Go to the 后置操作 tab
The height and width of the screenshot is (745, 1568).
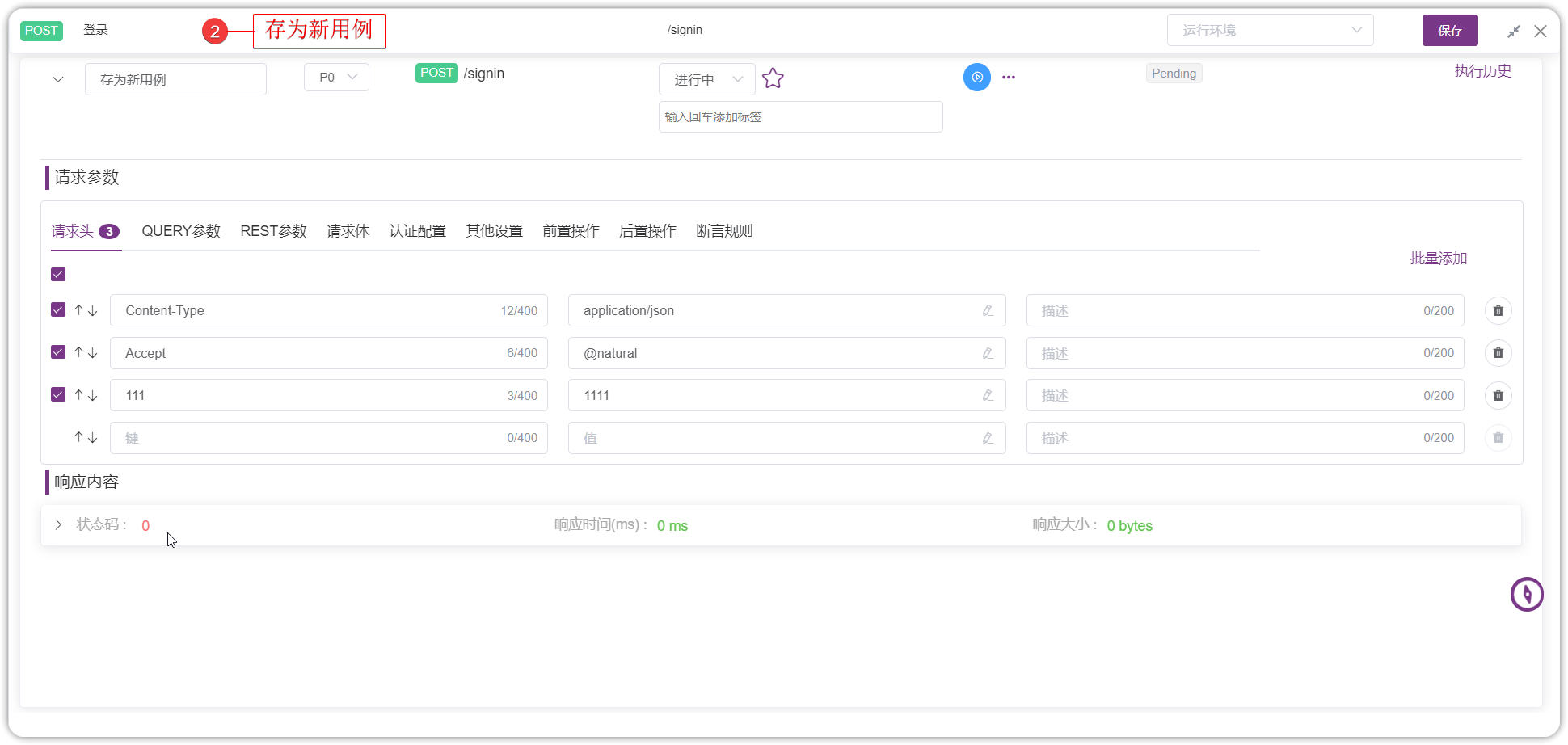pyautogui.click(x=648, y=231)
